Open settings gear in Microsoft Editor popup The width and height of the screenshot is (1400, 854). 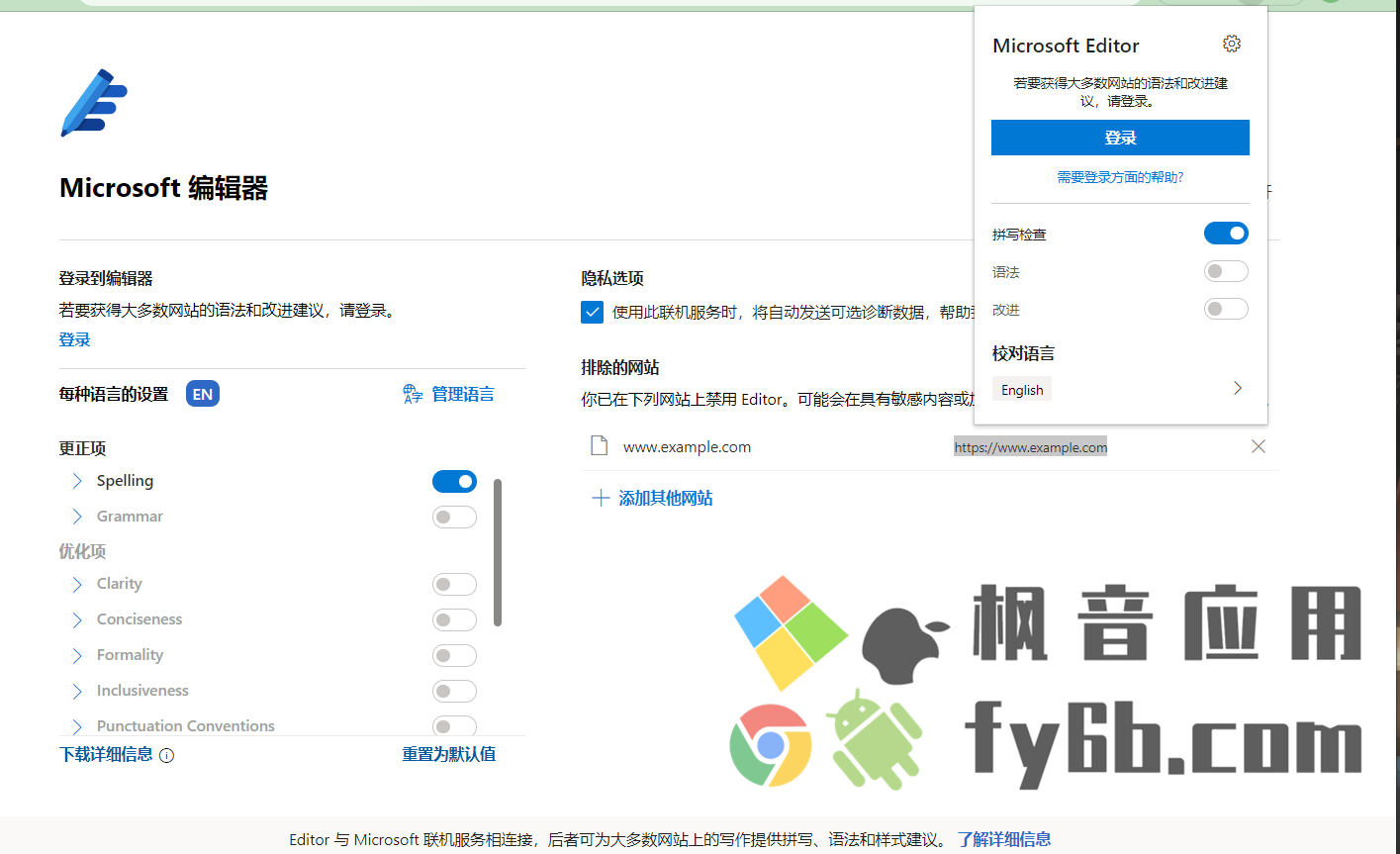click(1231, 44)
